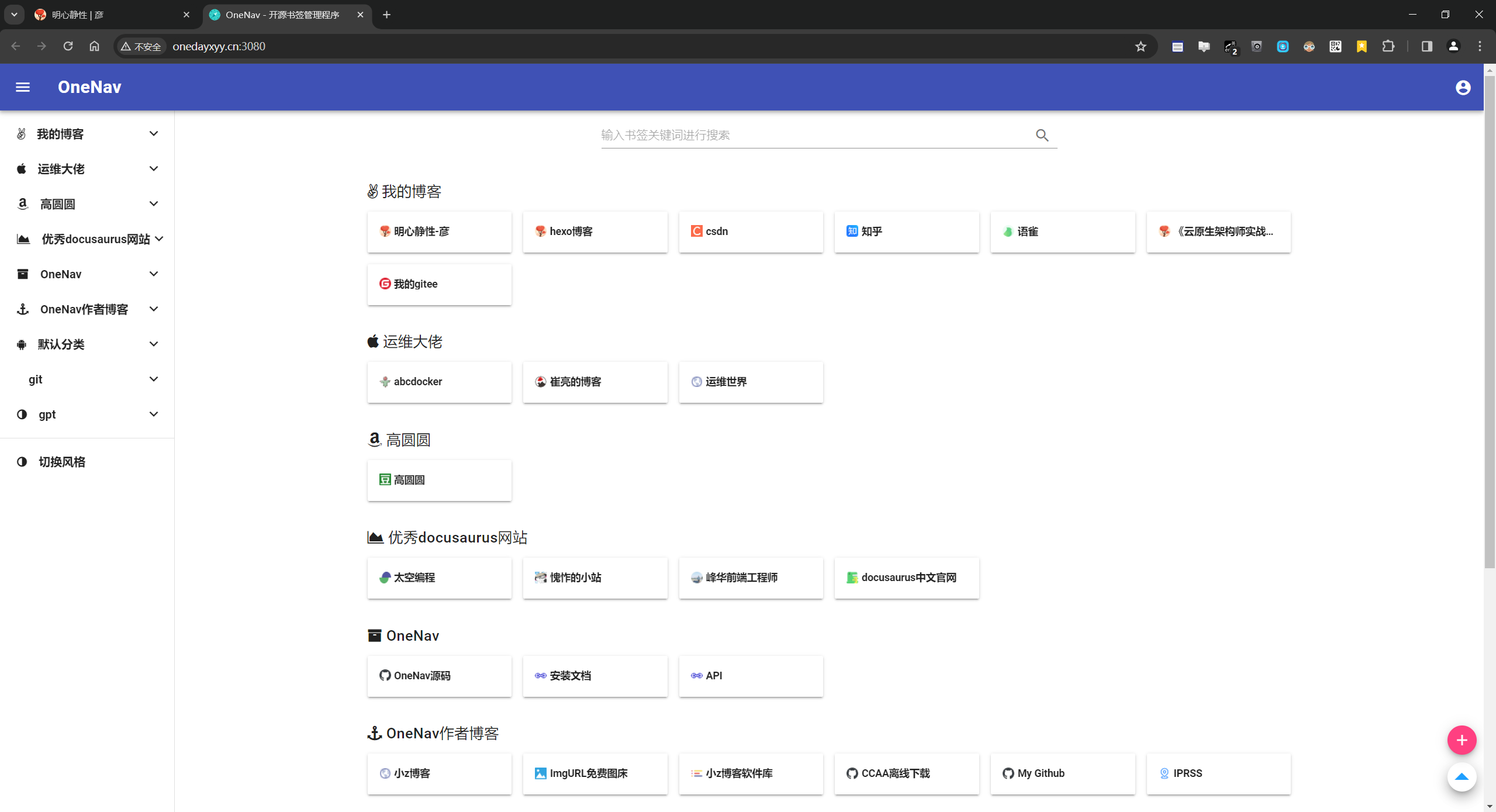The image size is (1496, 812).
Task: Click the pink add bookmark button
Action: (x=1462, y=740)
